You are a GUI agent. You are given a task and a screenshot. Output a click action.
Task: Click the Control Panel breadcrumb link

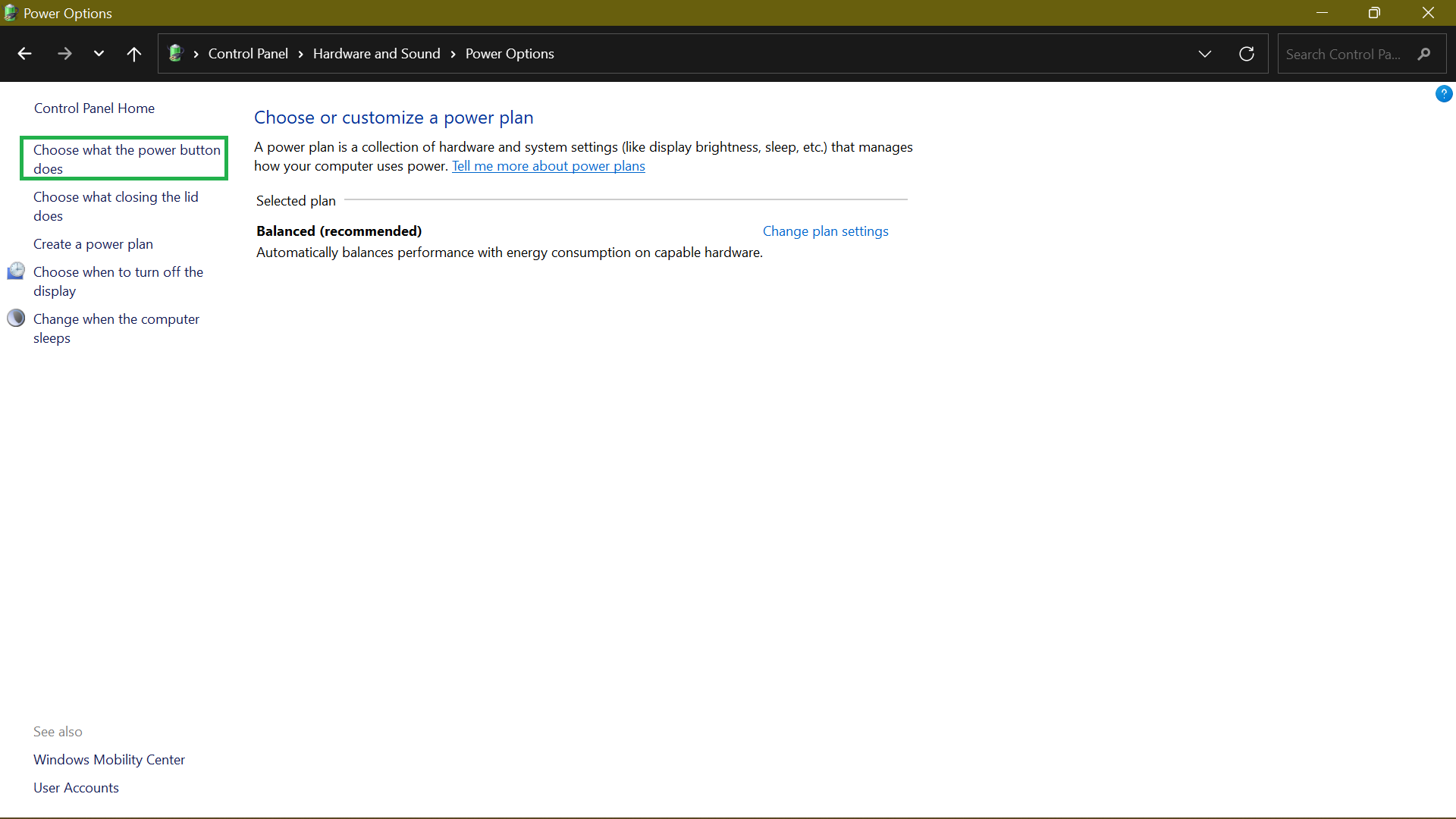[x=247, y=53]
